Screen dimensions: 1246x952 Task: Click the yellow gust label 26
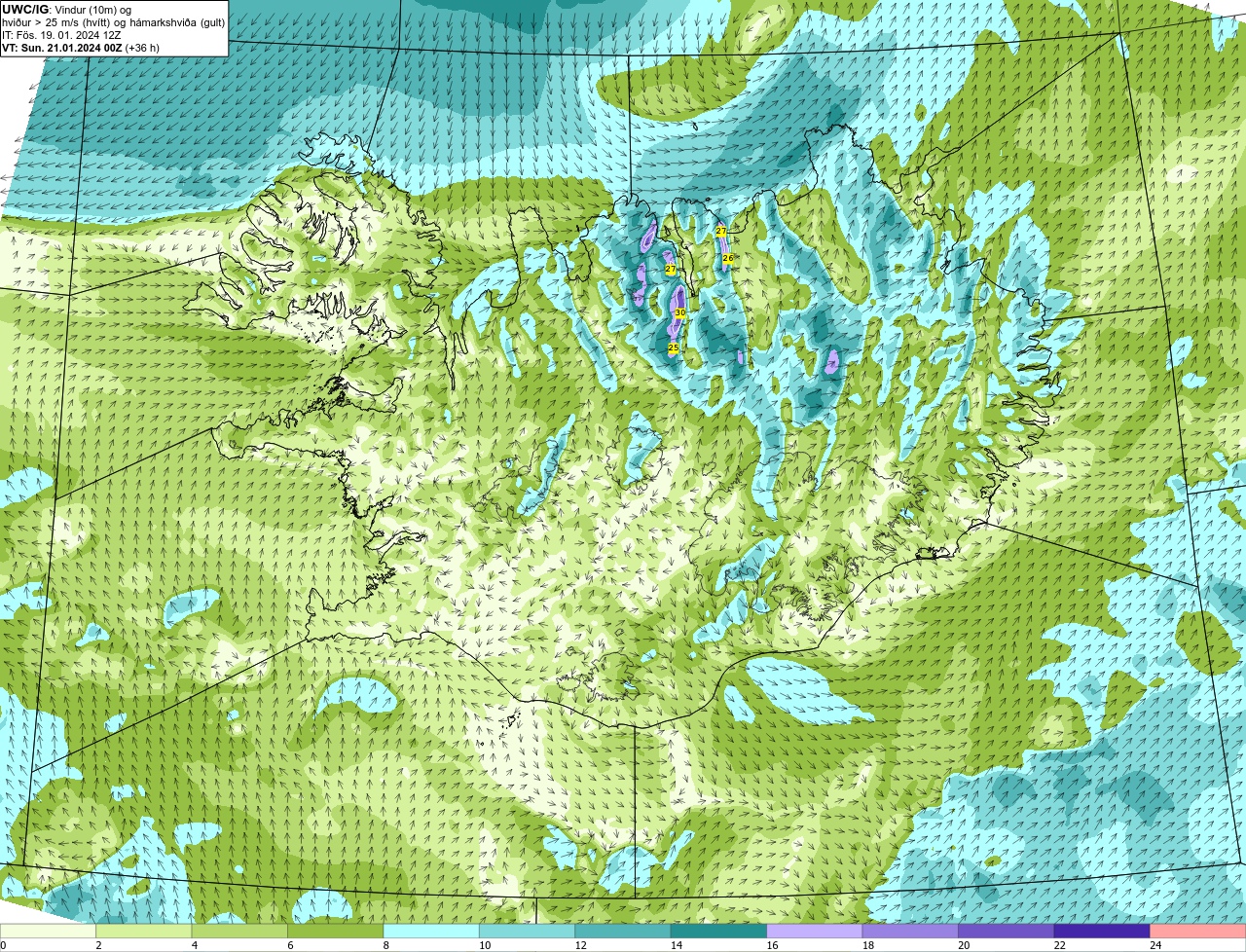[x=727, y=258]
